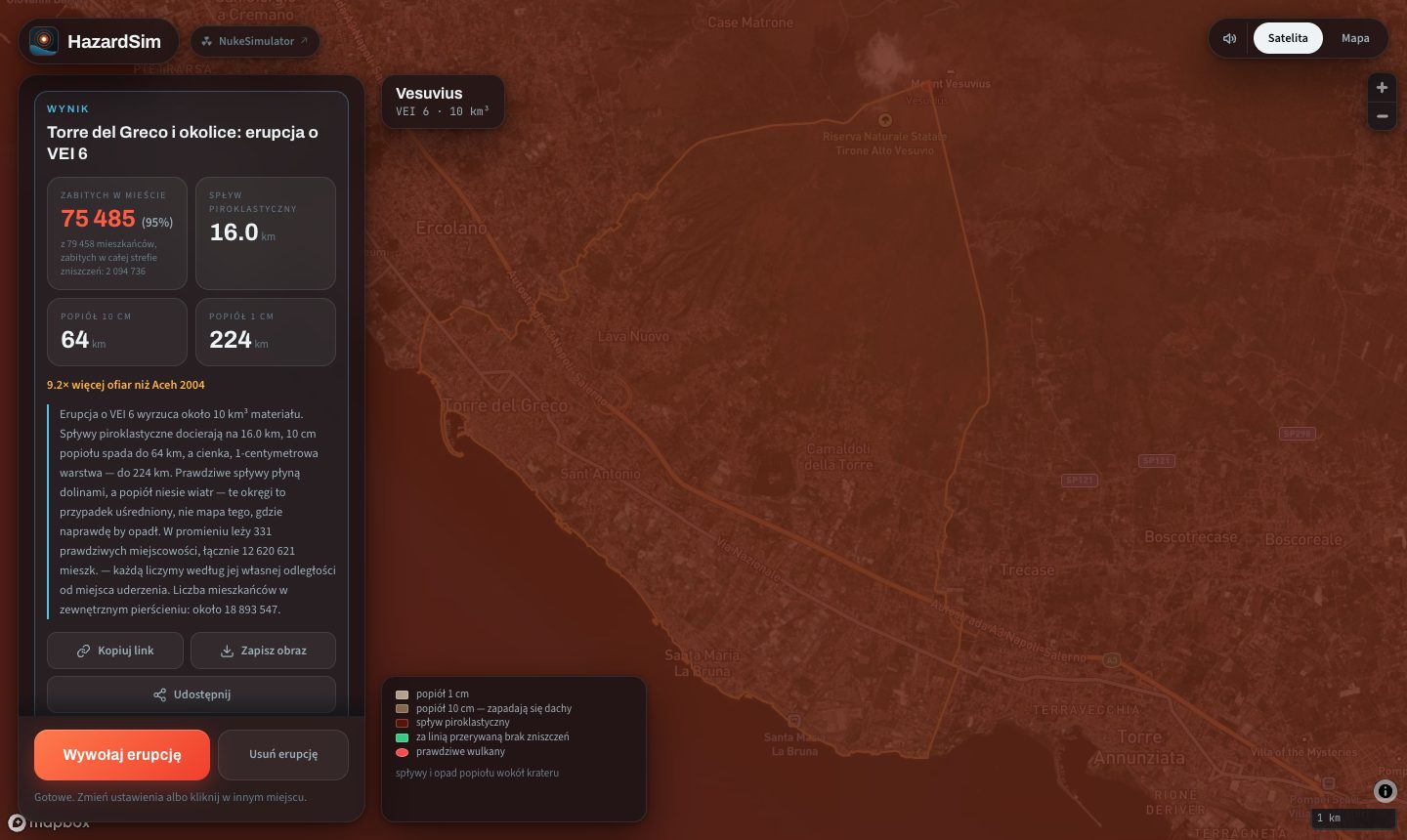Toggle the sound speaker icon
The width and height of the screenshot is (1407, 840).
click(x=1230, y=38)
